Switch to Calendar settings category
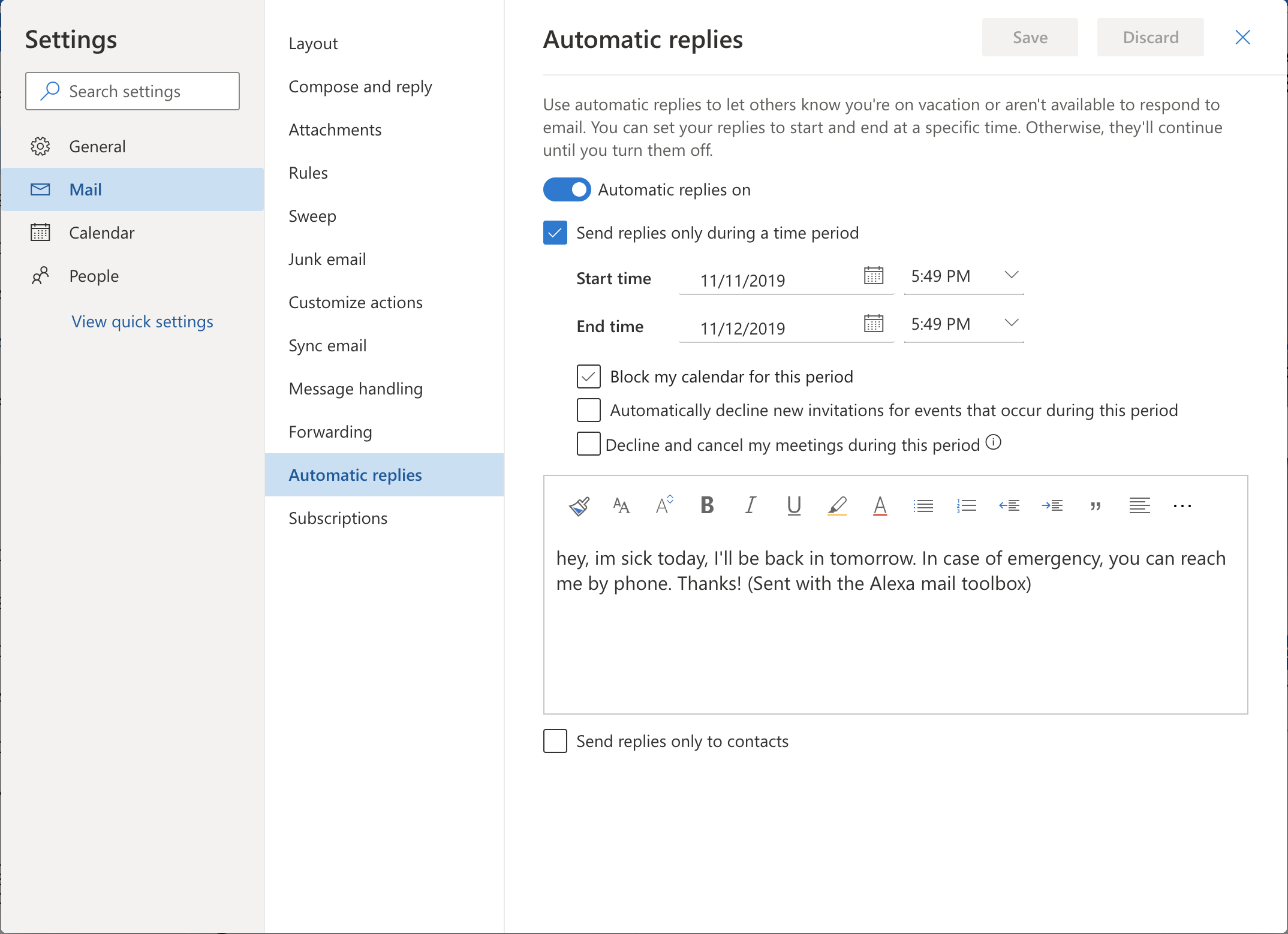This screenshot has width=1288, height=934. pos(101,233)
